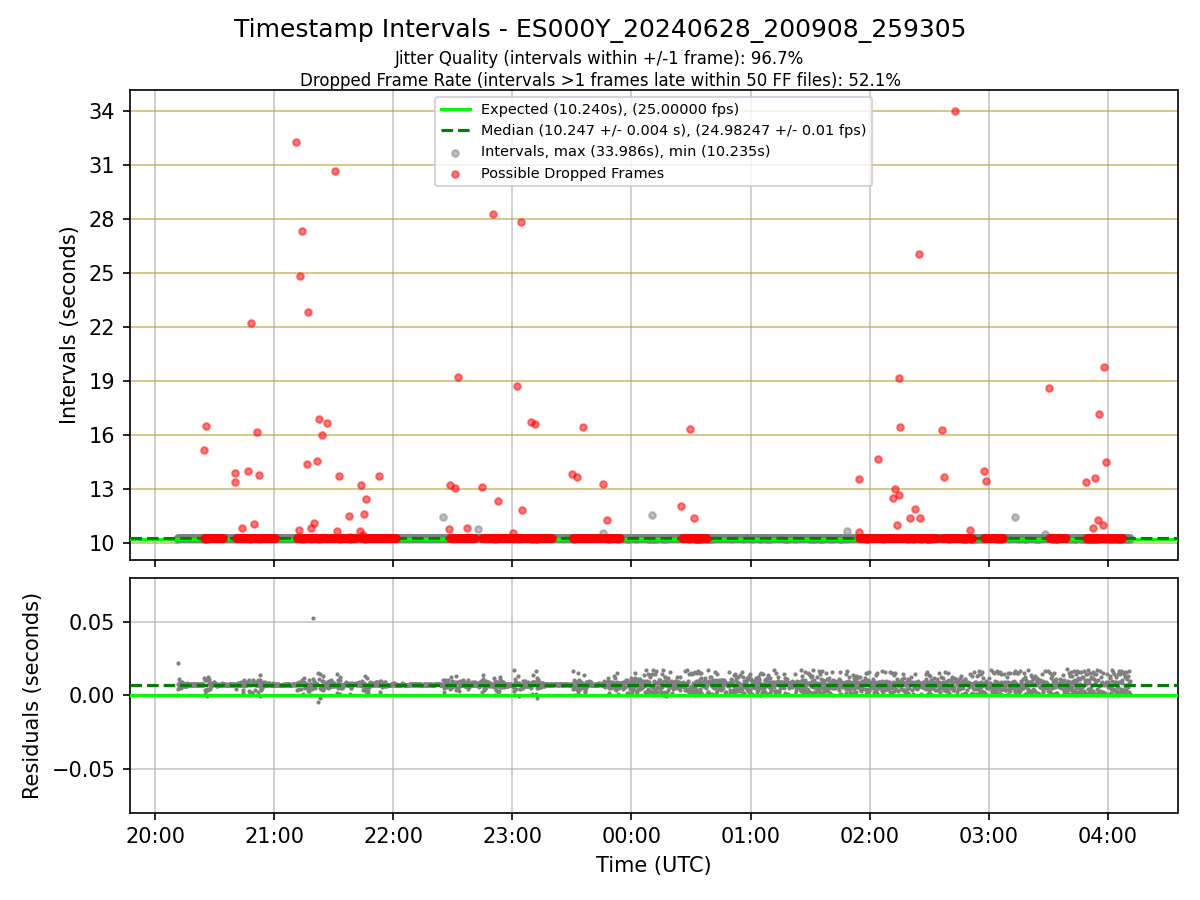The image size is (1200, 900).
Task: Click the 'Intervals (seconds)' y-axis label
Action: coord(68,325)
